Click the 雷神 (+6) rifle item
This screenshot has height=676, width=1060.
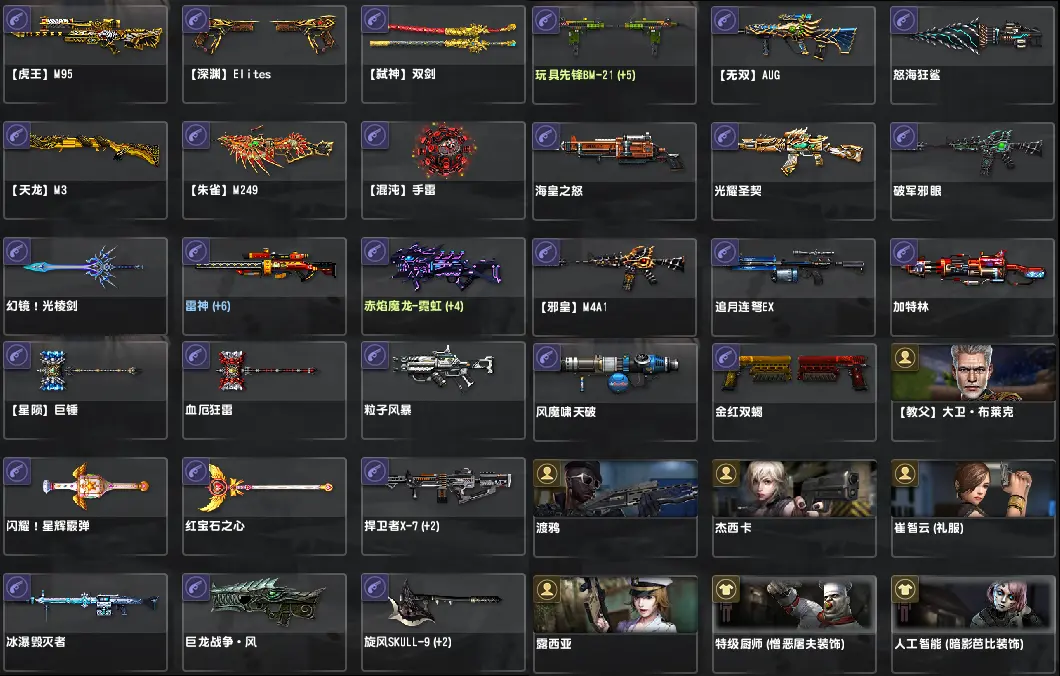264,286
